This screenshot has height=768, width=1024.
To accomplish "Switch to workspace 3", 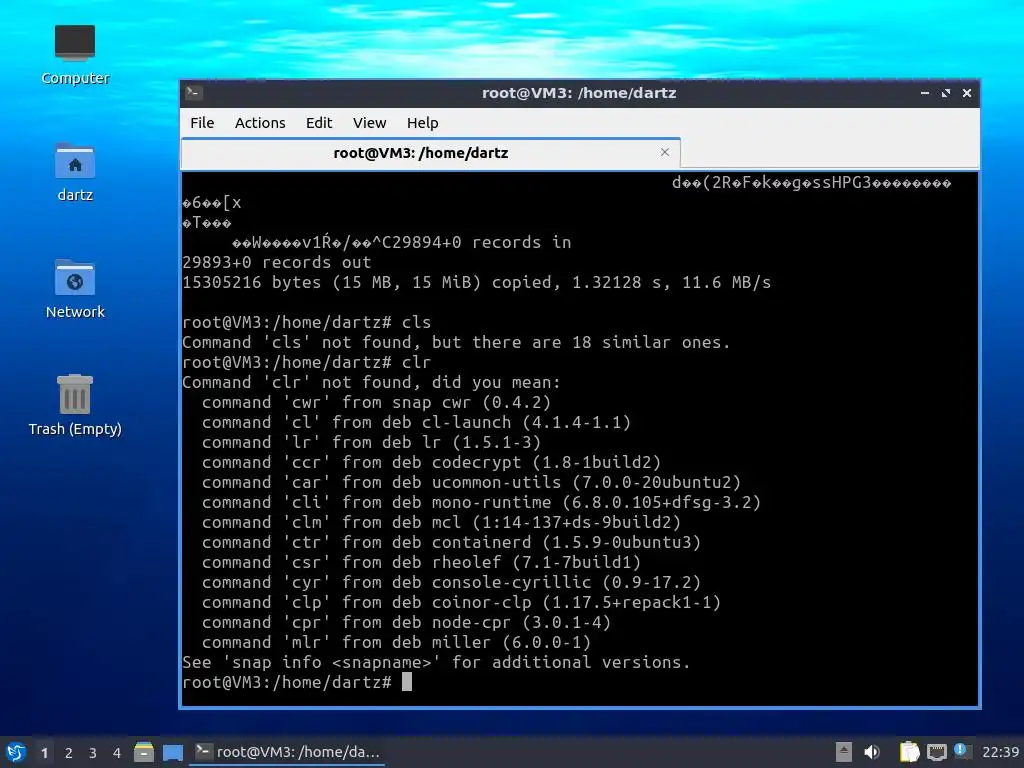I will click(x=93, y=753).
